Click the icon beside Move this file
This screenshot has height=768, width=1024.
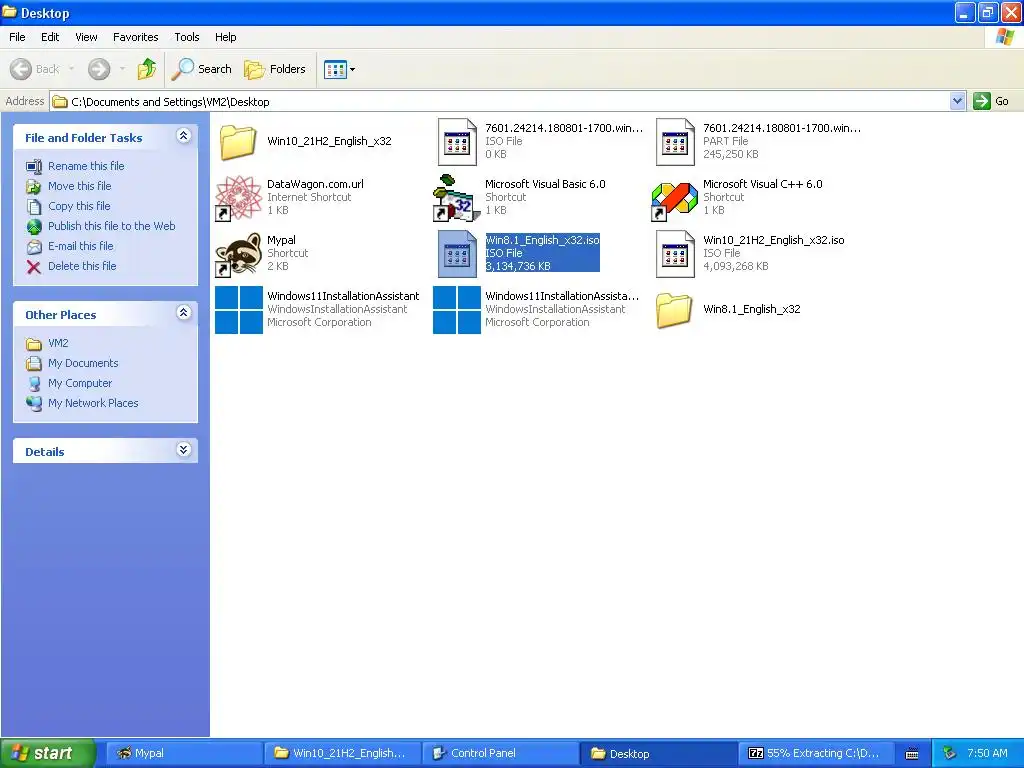click(34, 187)
